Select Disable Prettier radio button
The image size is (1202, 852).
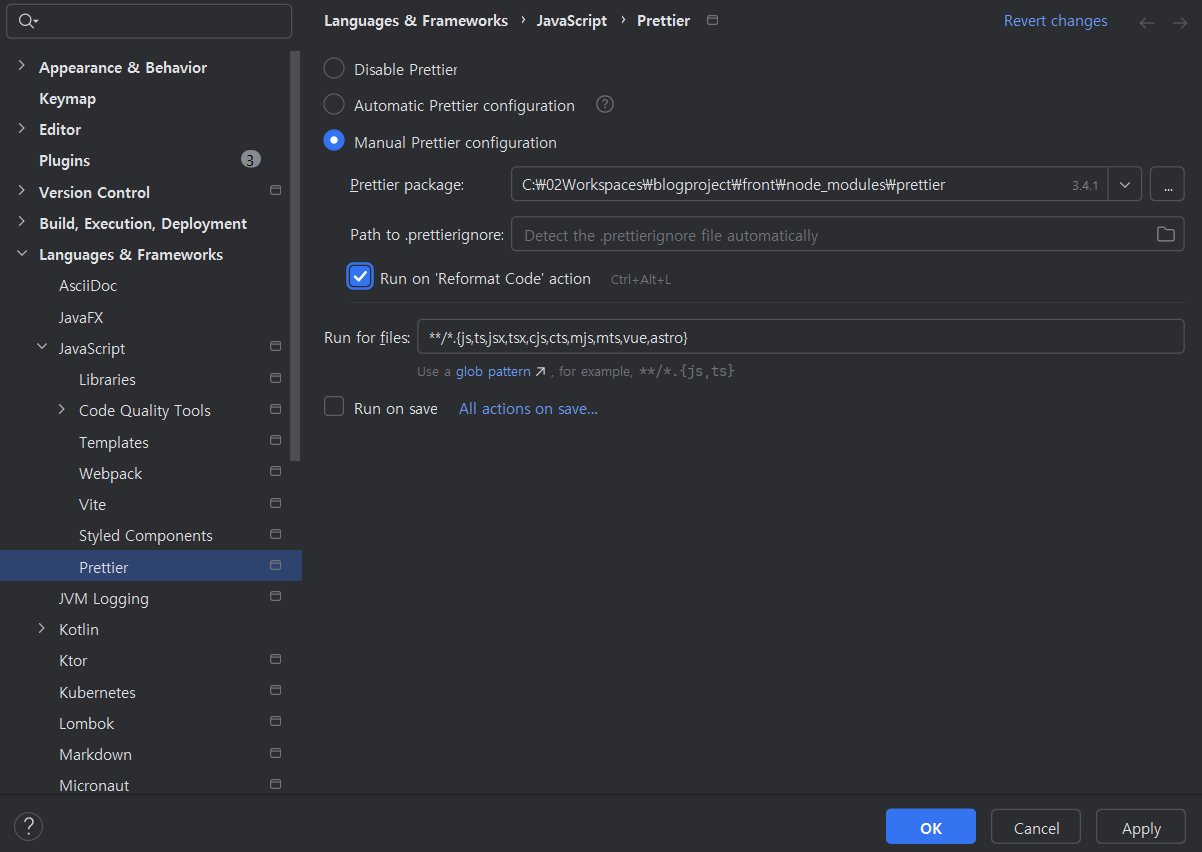click(334, 69)
